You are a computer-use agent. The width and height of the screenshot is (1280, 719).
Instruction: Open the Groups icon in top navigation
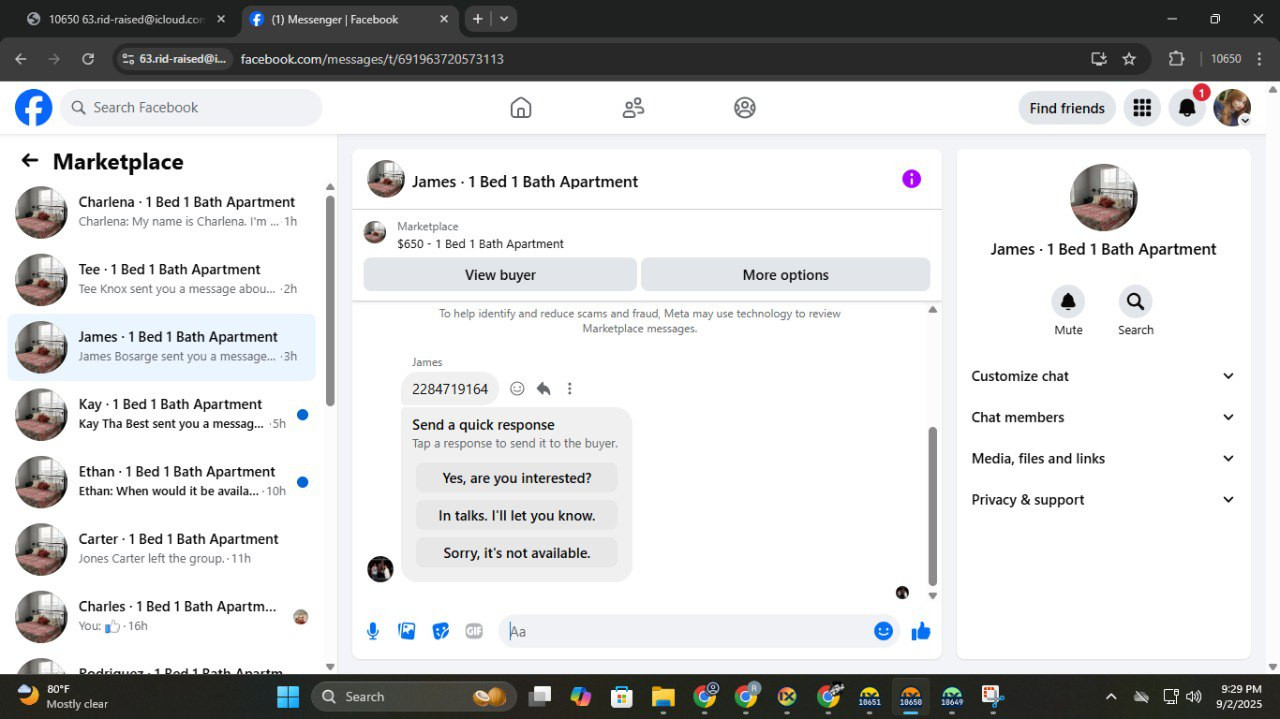[x=745, y=108]
